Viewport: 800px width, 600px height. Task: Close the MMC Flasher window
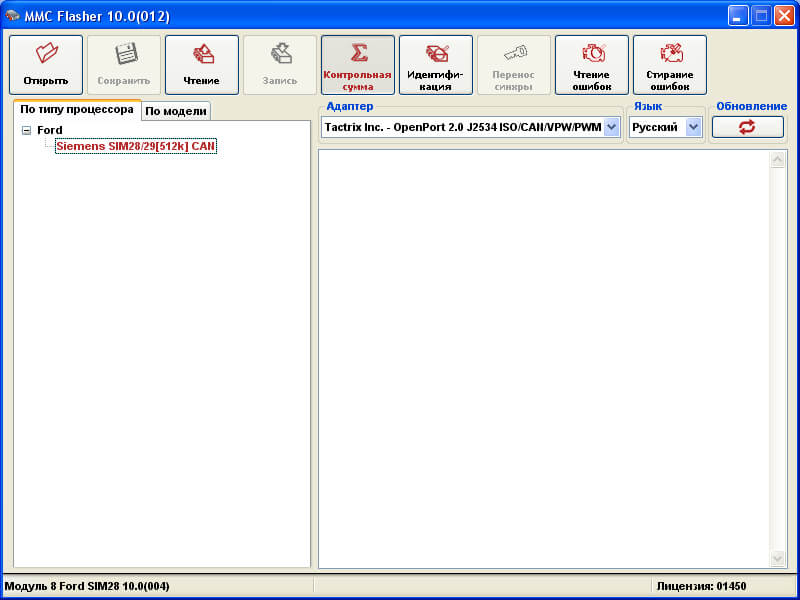784,16
